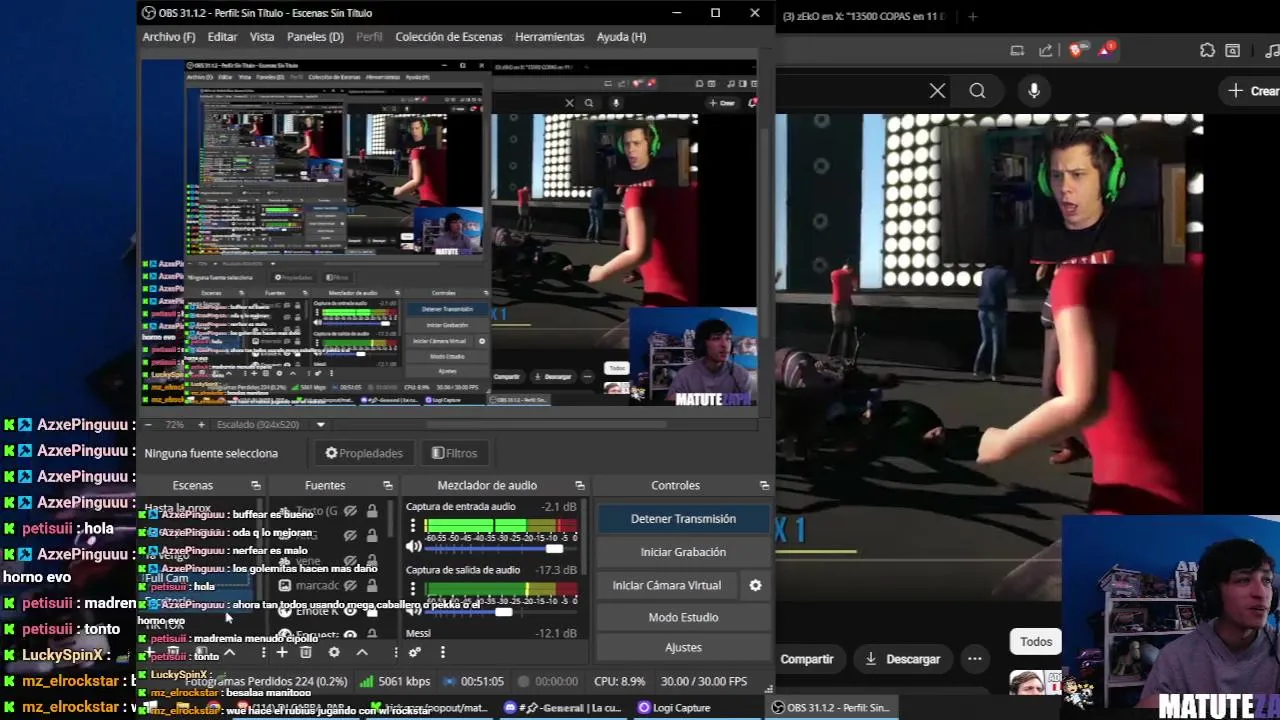This screenshot has height=720, width=1280.
Task: Select the Todos filter chip on YouTube
Action: [x=1036, y=642]
